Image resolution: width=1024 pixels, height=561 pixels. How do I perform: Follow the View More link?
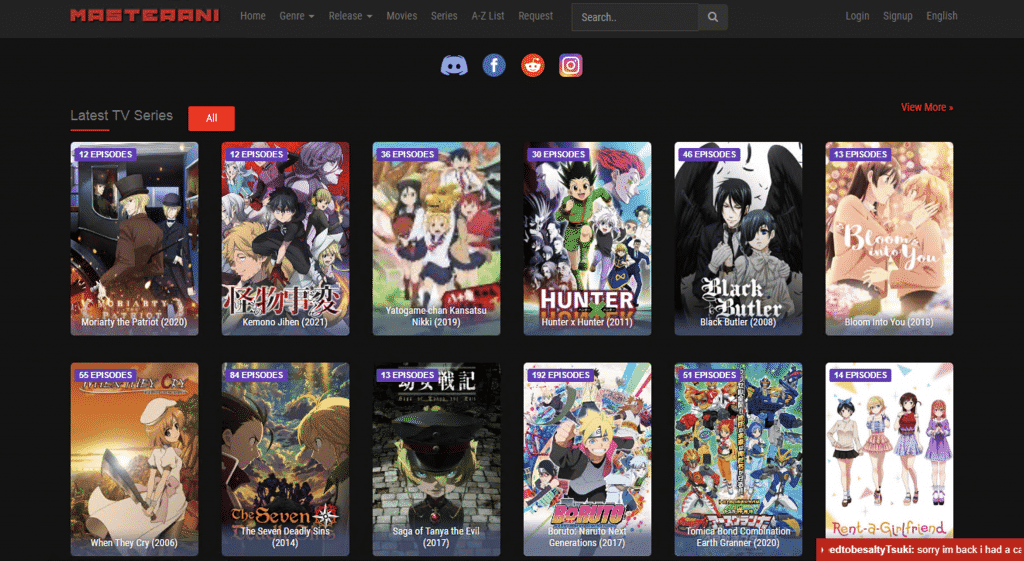pyautogui.click(x=926, y=107)
